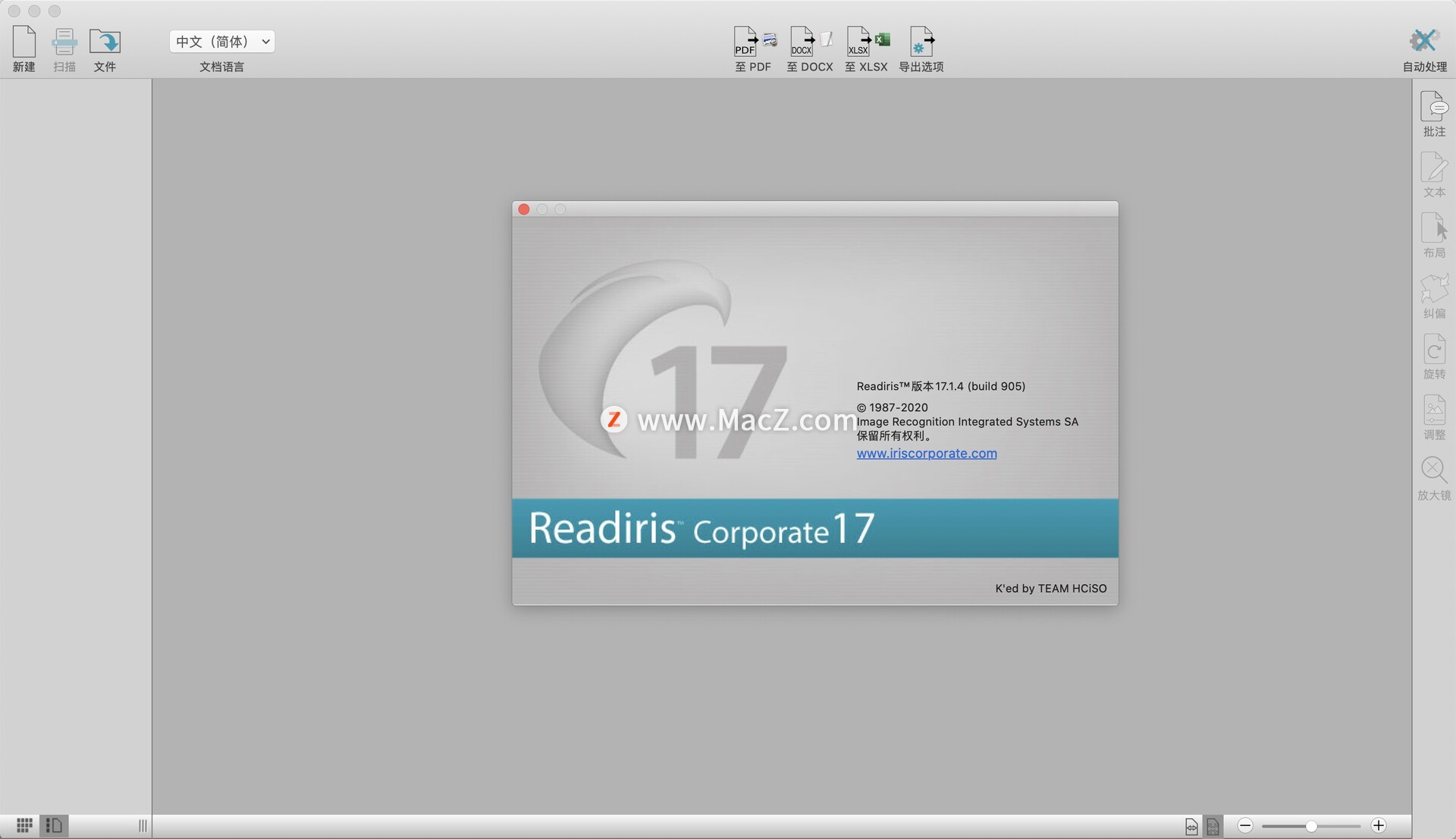The width and height of the screenshot is (1456, 839).
Task: Click the '保留所有权利。' text
Action: 895,436
